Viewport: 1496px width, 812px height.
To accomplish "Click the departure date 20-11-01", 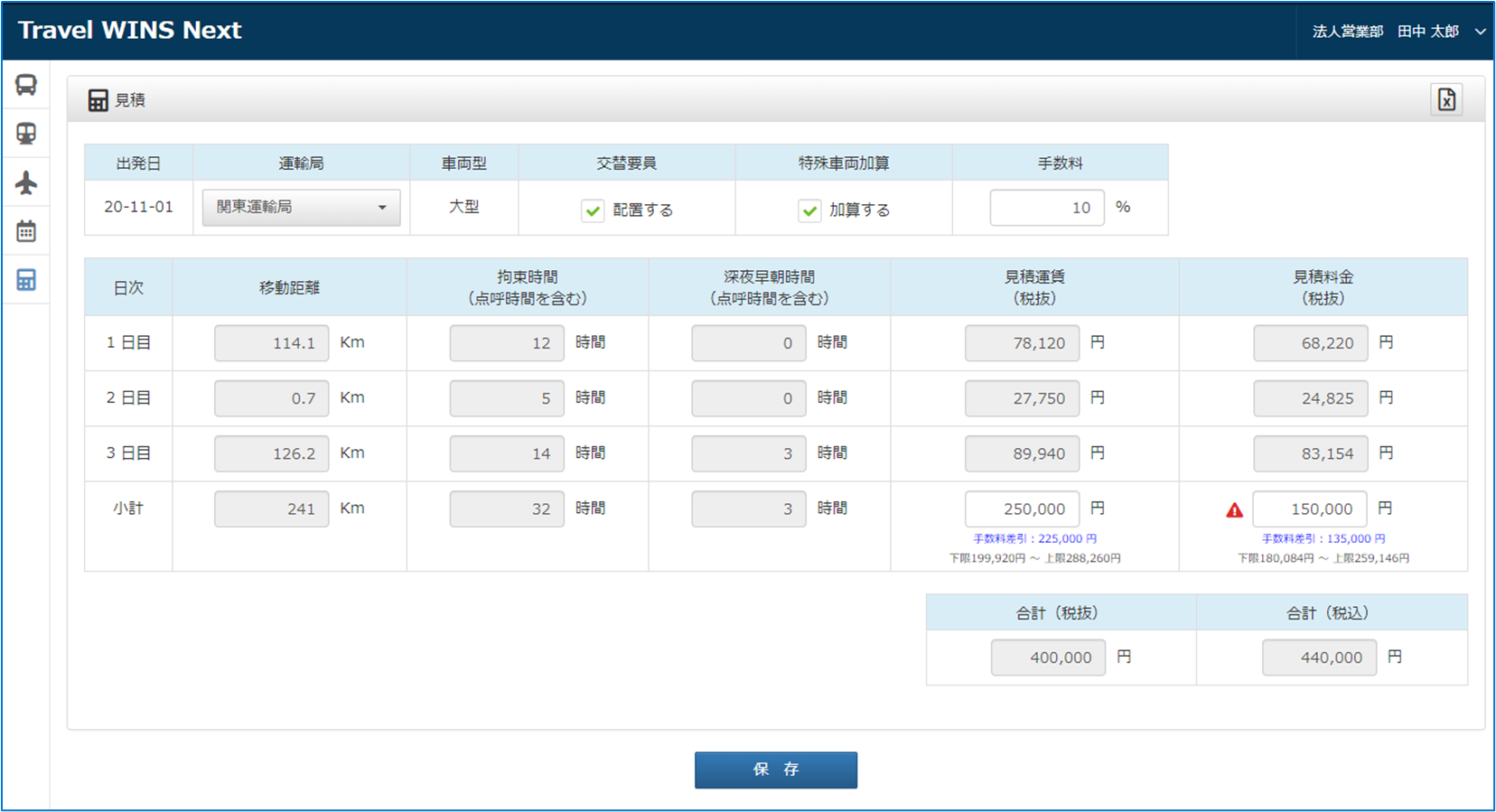I will (x=138, y=207).
